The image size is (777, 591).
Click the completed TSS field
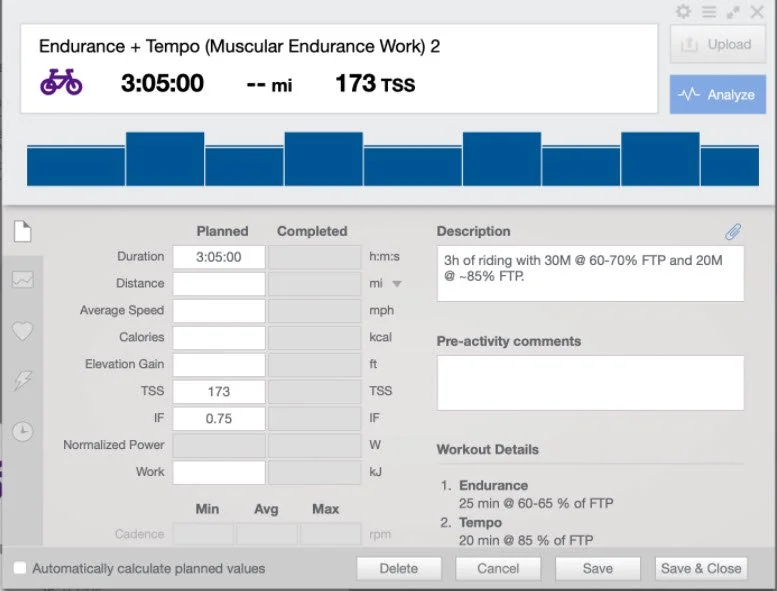[314, 391]
